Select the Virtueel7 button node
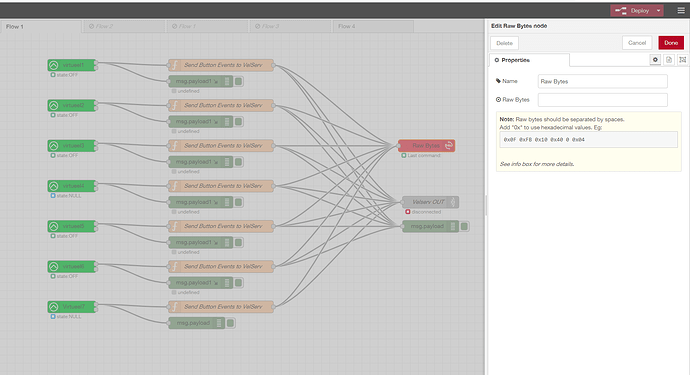Screen dimensions: 690x375 point(73,307)
